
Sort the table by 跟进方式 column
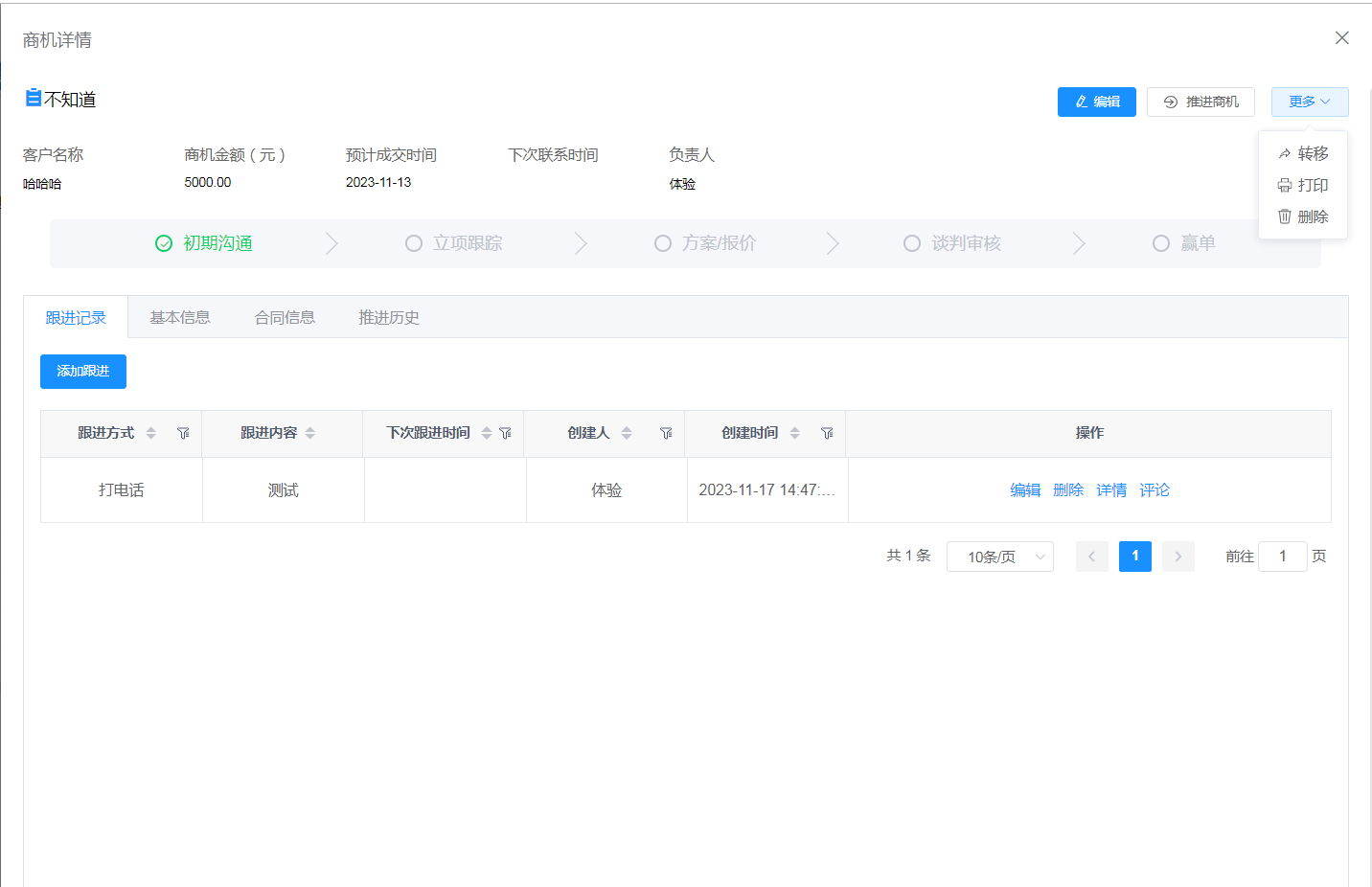(x=150, y=434)
